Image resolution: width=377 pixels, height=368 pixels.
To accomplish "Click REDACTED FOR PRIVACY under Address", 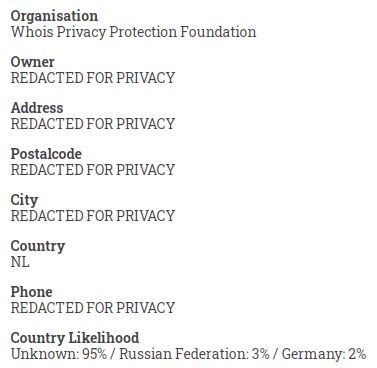I will pos(93,124).
